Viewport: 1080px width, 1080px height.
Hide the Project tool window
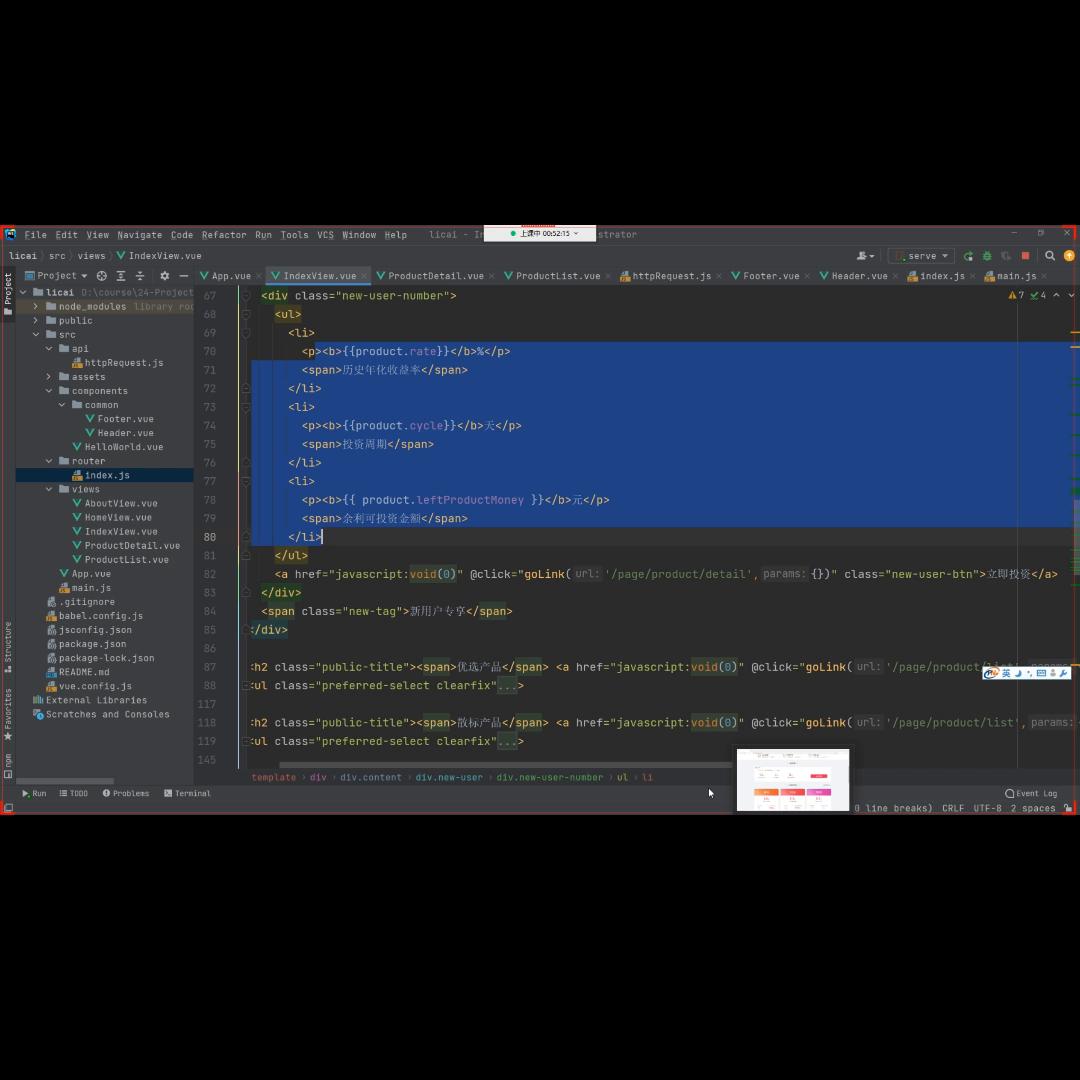click(x=183, y=276)
